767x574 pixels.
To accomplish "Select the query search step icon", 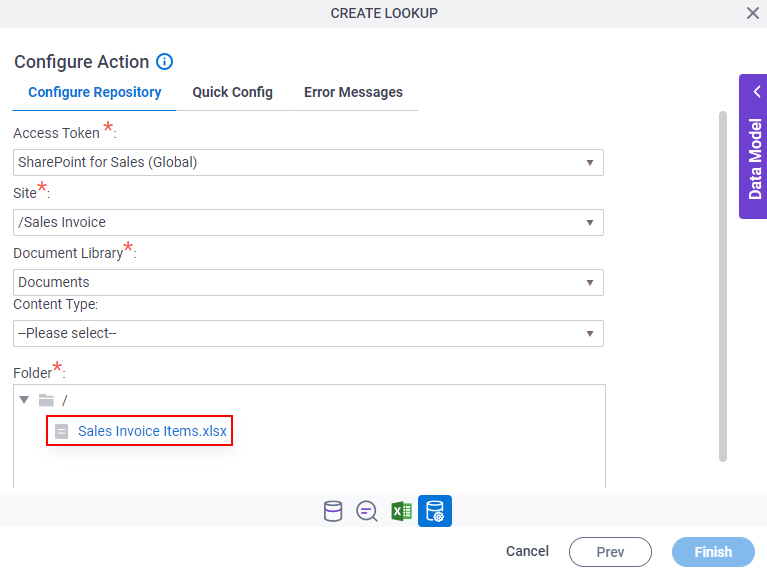I will click(x=366, y=511).
